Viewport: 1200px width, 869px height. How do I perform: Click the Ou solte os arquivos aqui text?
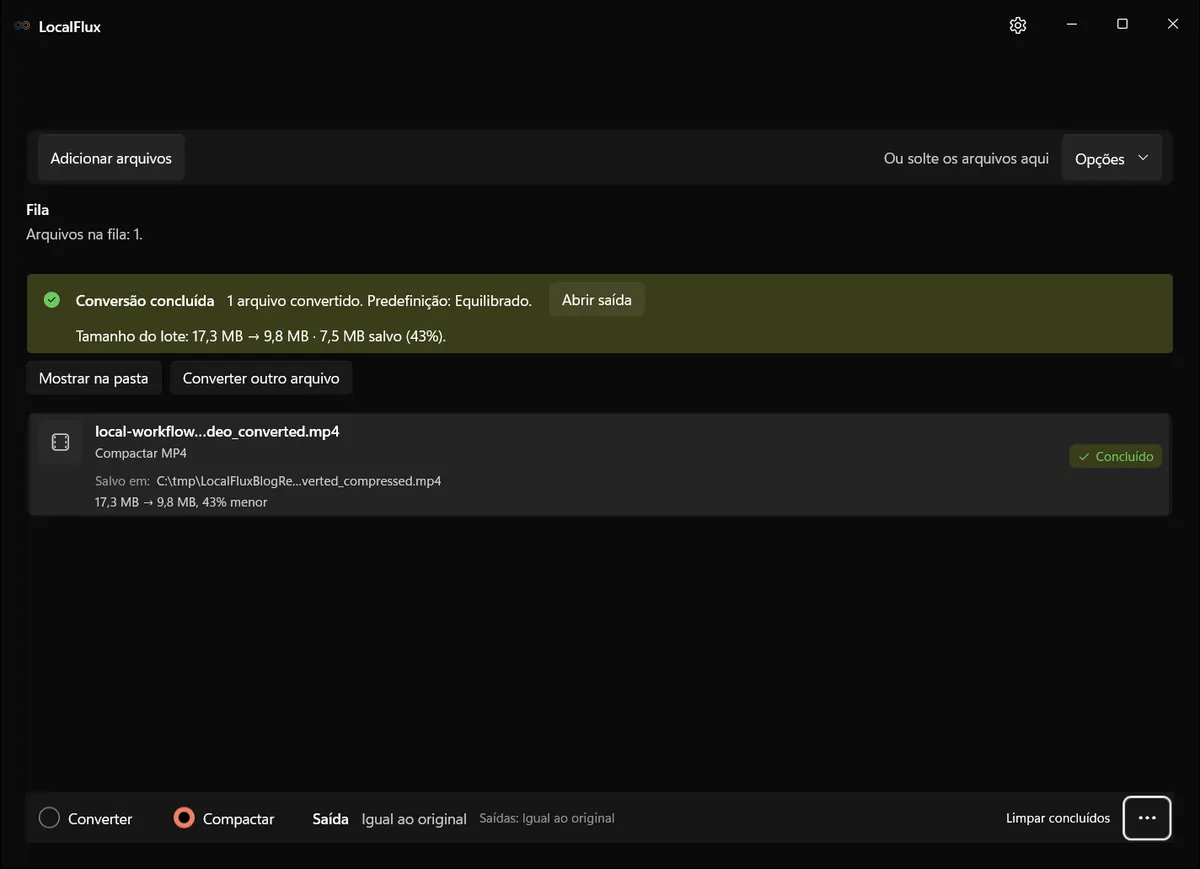coord(966,159)
